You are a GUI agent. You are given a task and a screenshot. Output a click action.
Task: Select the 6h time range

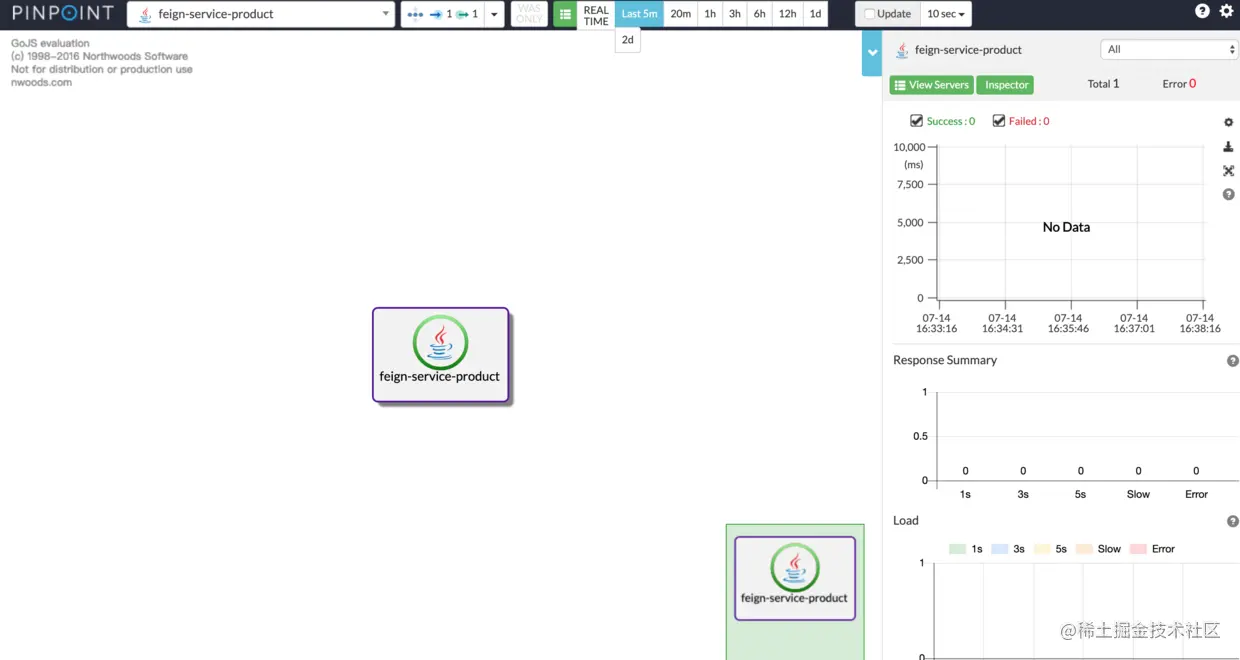click(x=760, y=14)
